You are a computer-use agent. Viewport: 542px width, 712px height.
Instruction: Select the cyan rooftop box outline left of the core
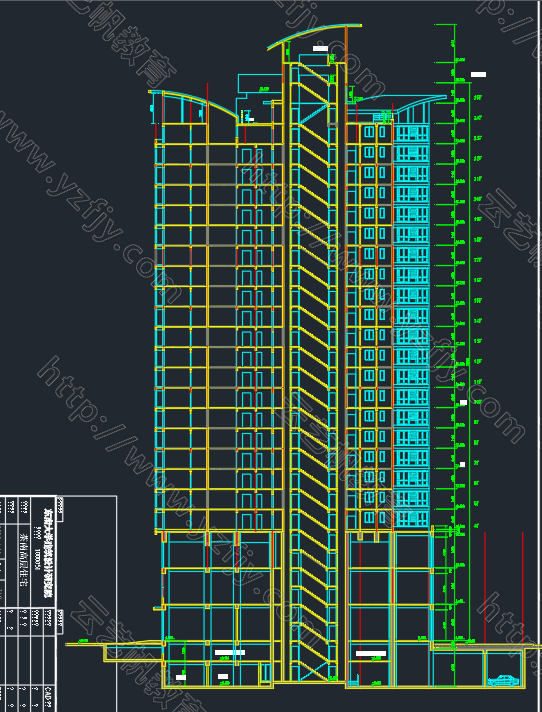(259, 86)
